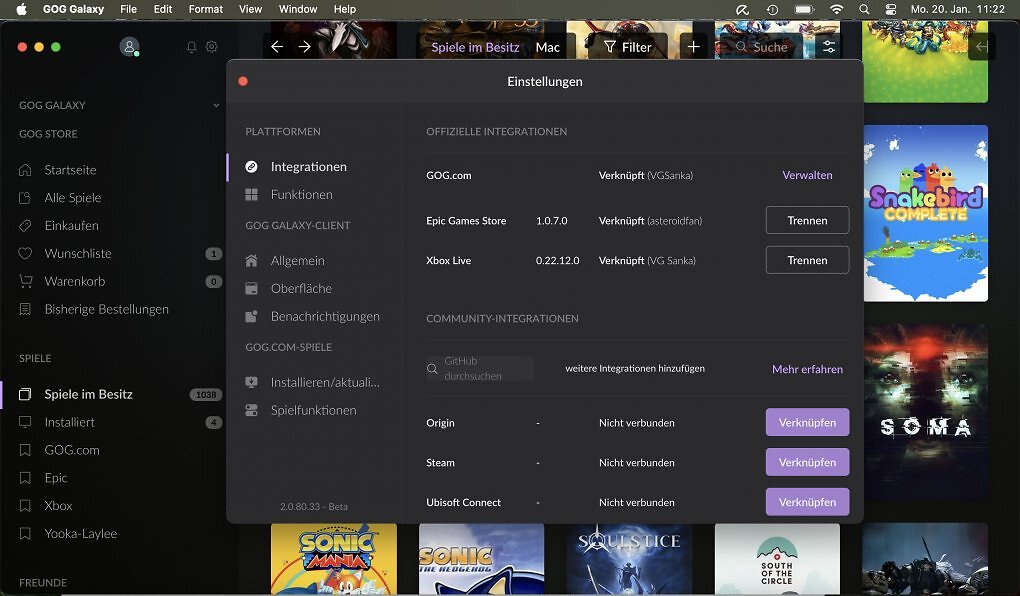Close the Einstellungen dialog with red dot
Image resolution: width=1020 pixels, height=596 pixels.
243,81
